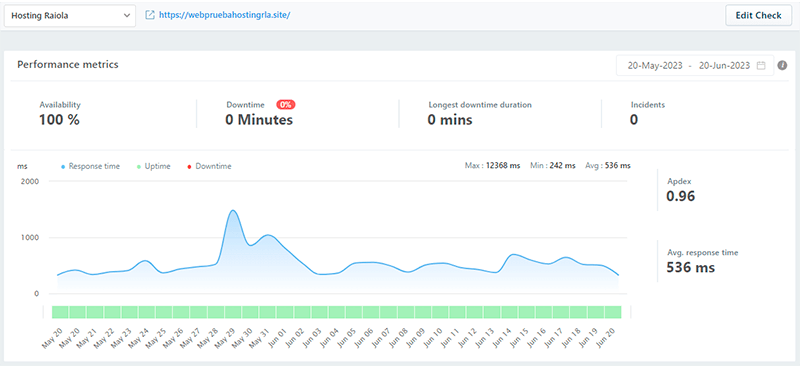Click the uptime bar above Jun 17

tap(561, 312)
